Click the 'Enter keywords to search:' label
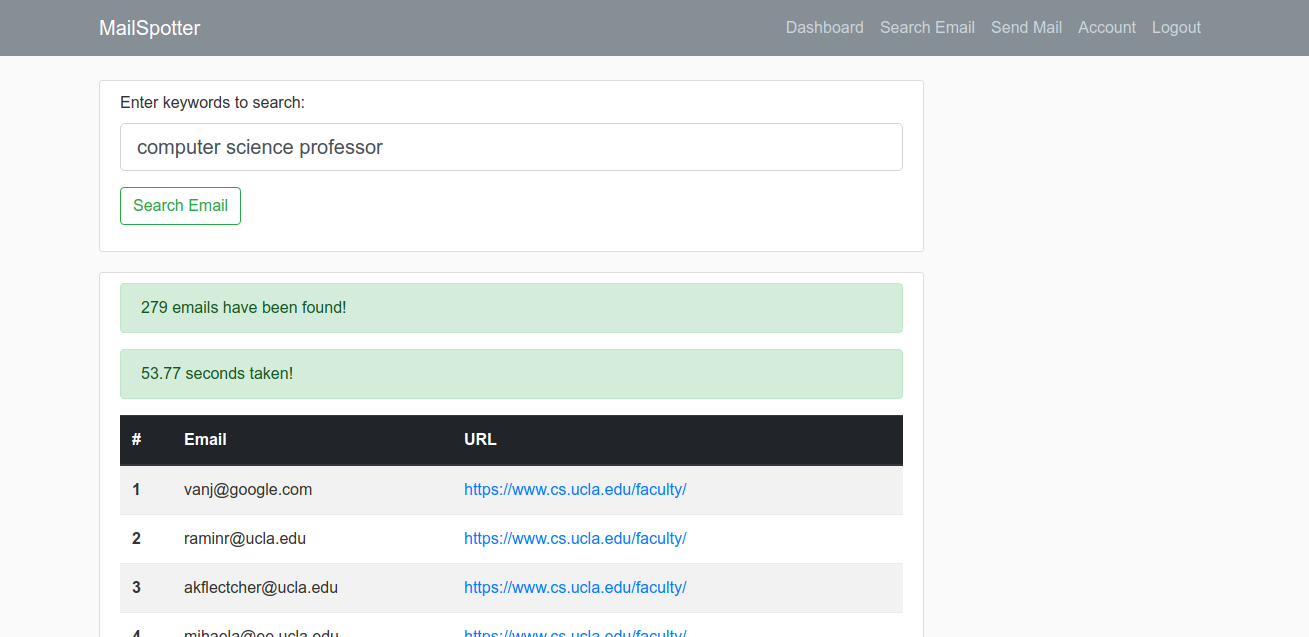This screenshot has width=1309, height=637. pyautogui.click(x=212, y=103)
